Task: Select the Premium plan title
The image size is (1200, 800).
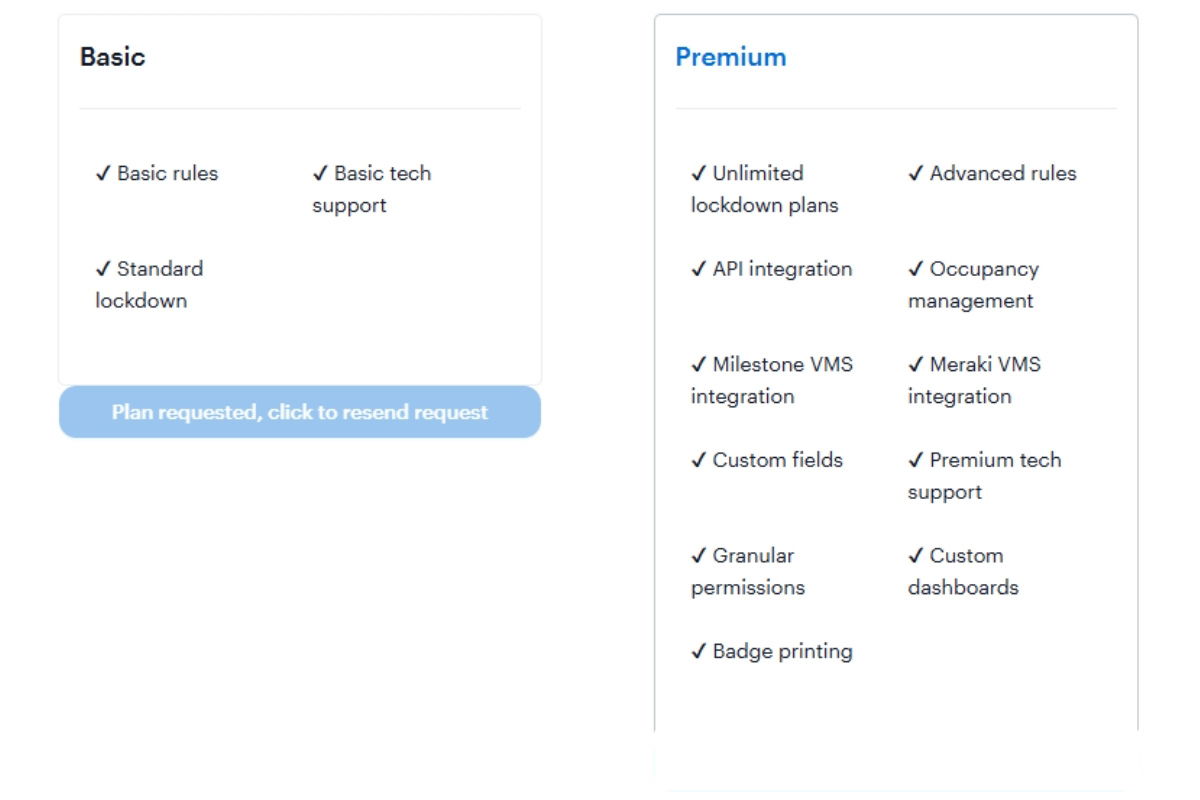Action: coord(731,57)
